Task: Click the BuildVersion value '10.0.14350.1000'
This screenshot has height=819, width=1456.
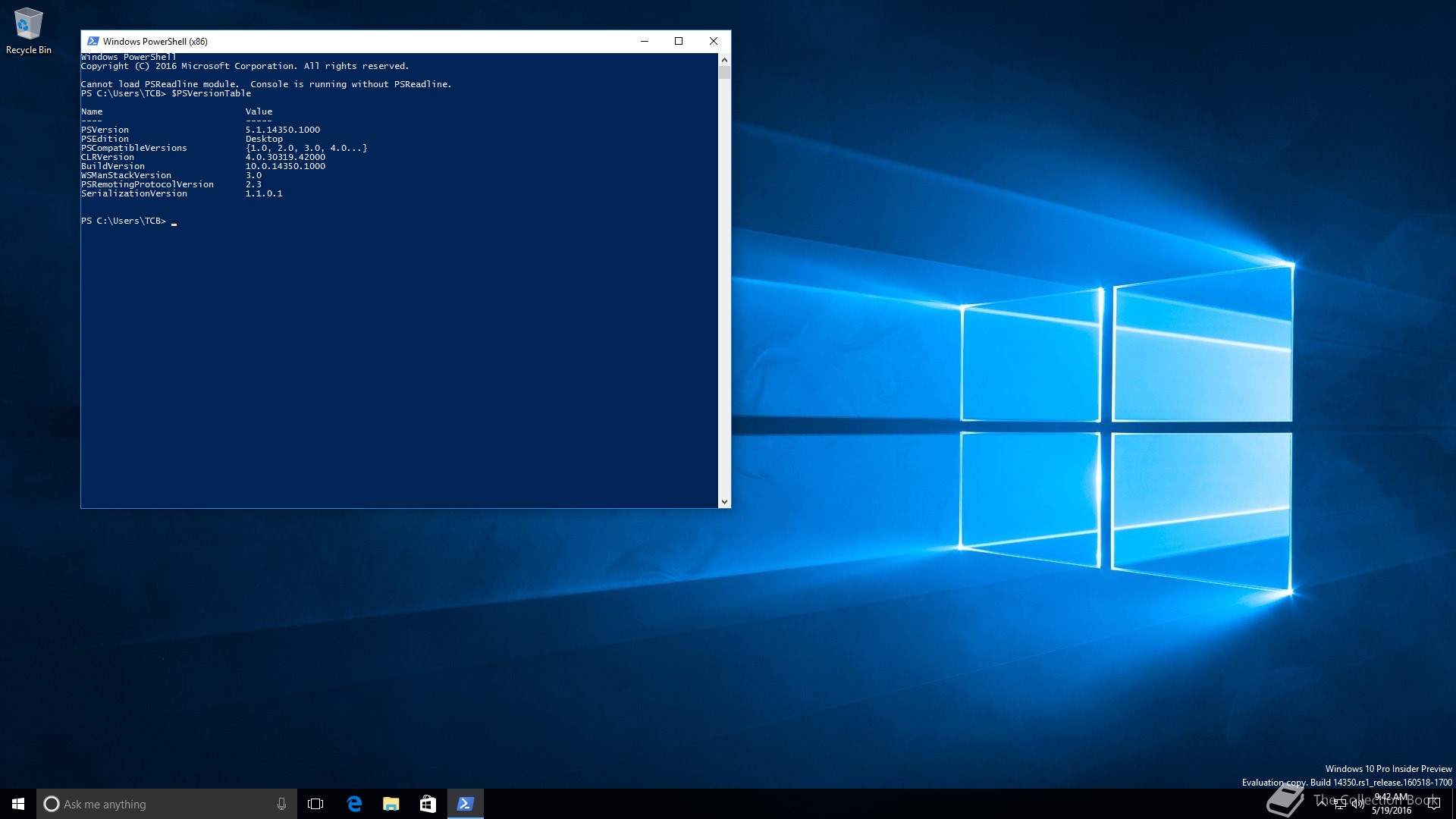Action: 285,166
